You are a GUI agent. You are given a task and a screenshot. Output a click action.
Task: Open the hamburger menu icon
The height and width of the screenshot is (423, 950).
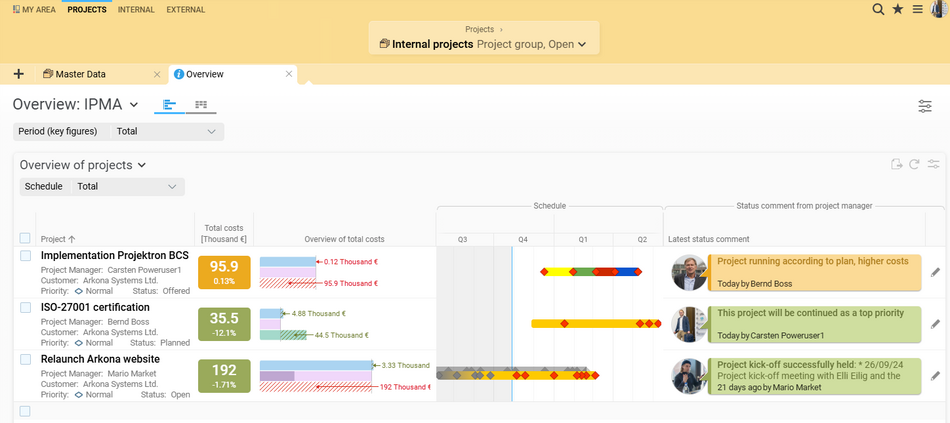(x=917, y=9)
